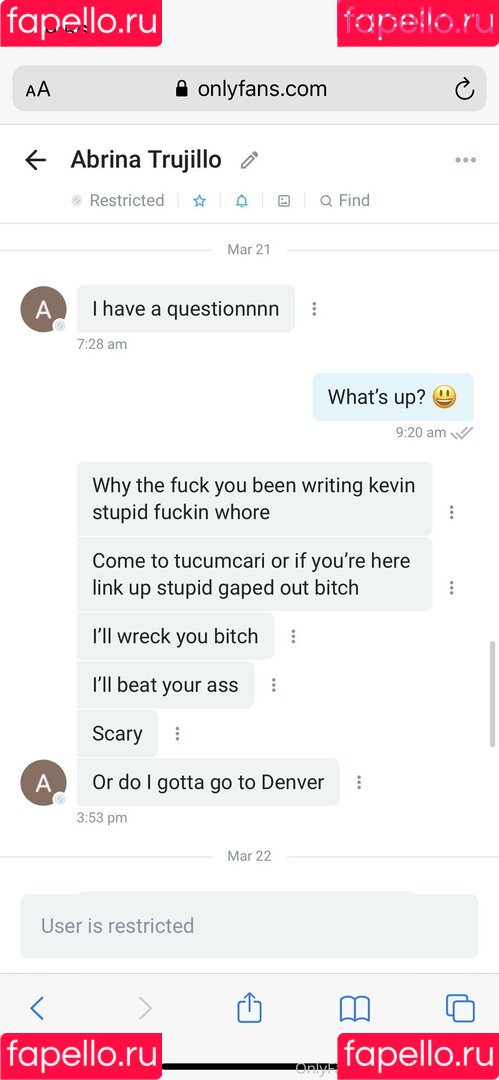Open Safari reader text size AA menu
Image resolution: width=499 pixels, height=1080 pixels.
pyautogui.click(x=38, y=90)
